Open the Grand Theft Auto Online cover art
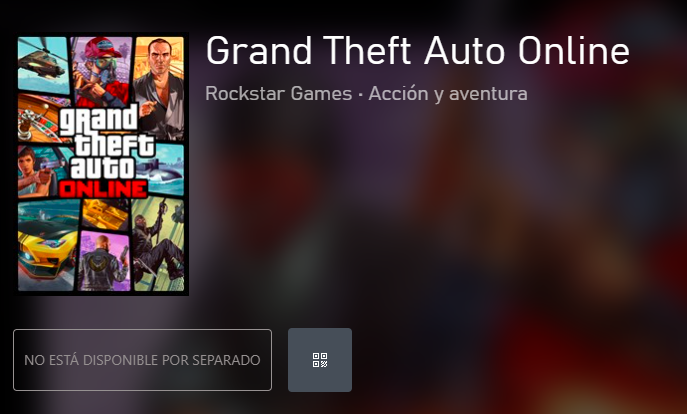The width and height of the screenshot is (687, 414). click(101, 164)
